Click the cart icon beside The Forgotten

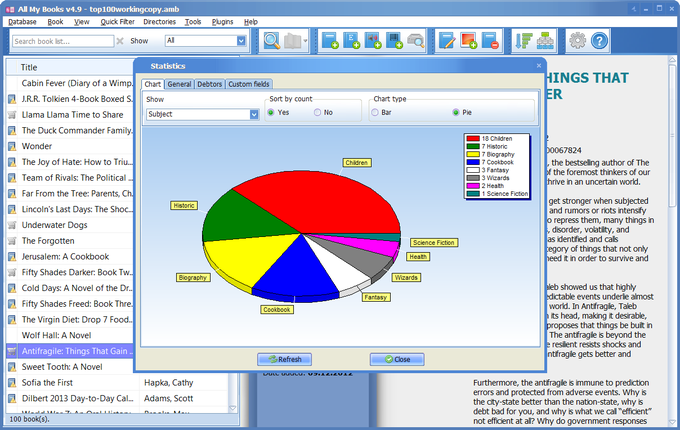12,241
